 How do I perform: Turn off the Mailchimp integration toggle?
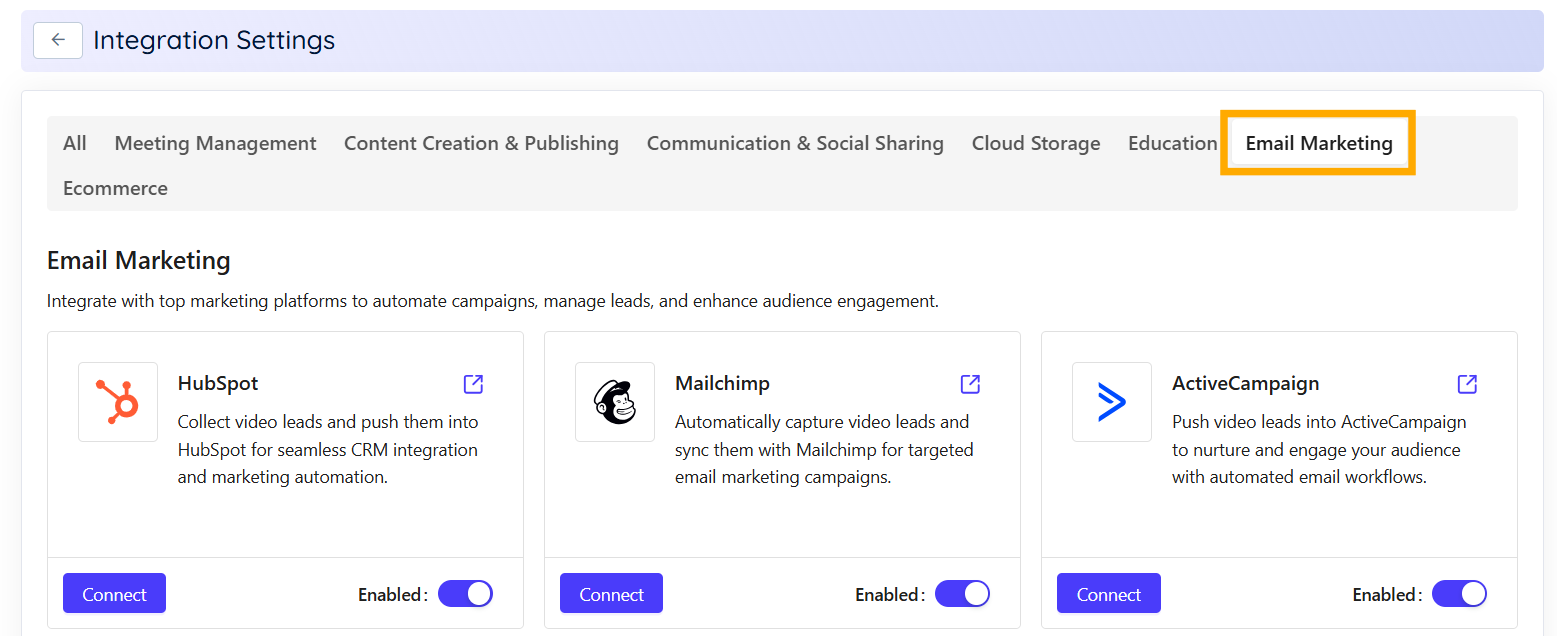coord(962,593)
